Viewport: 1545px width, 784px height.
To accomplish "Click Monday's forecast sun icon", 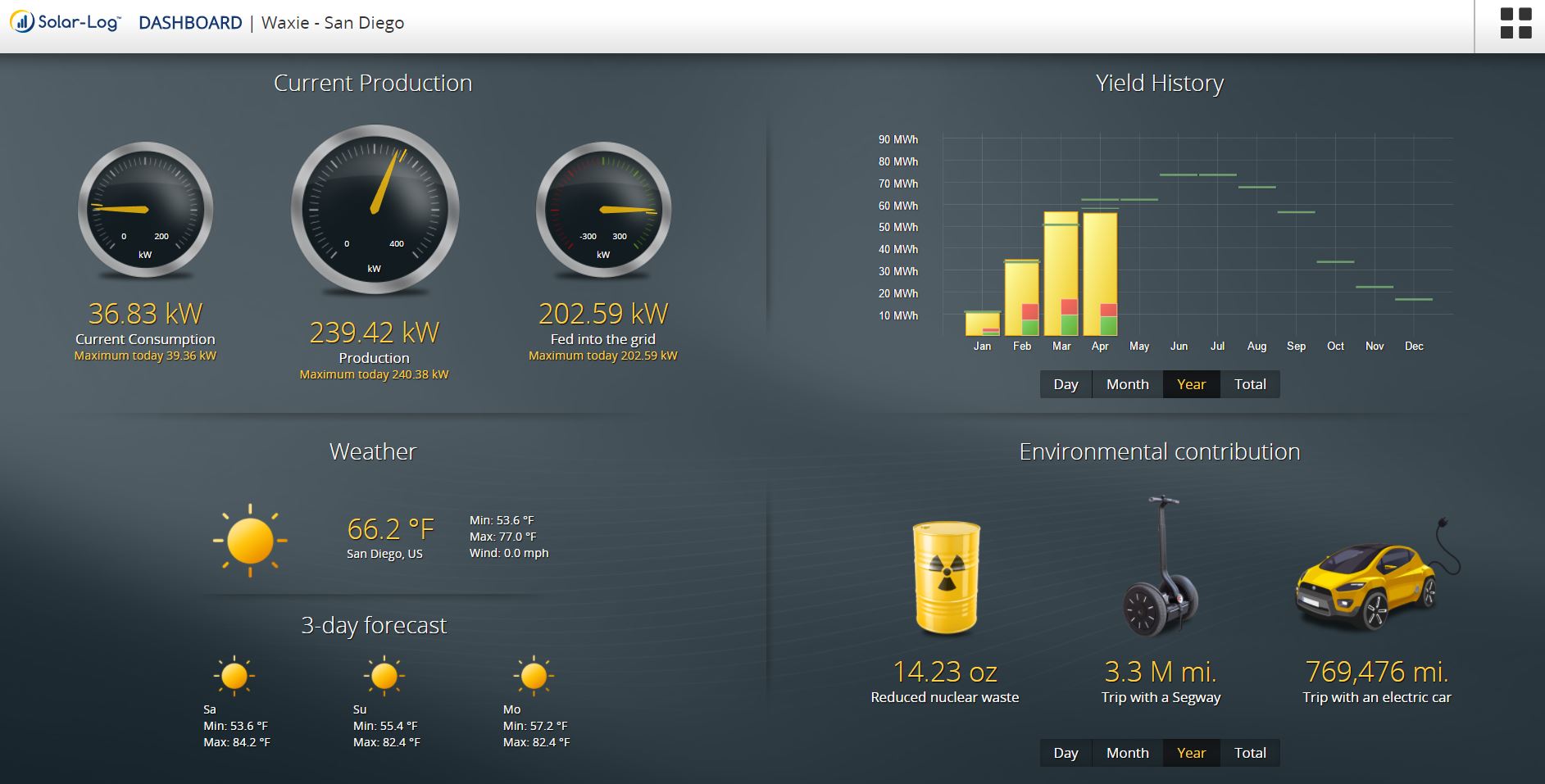I will [534, 677].
